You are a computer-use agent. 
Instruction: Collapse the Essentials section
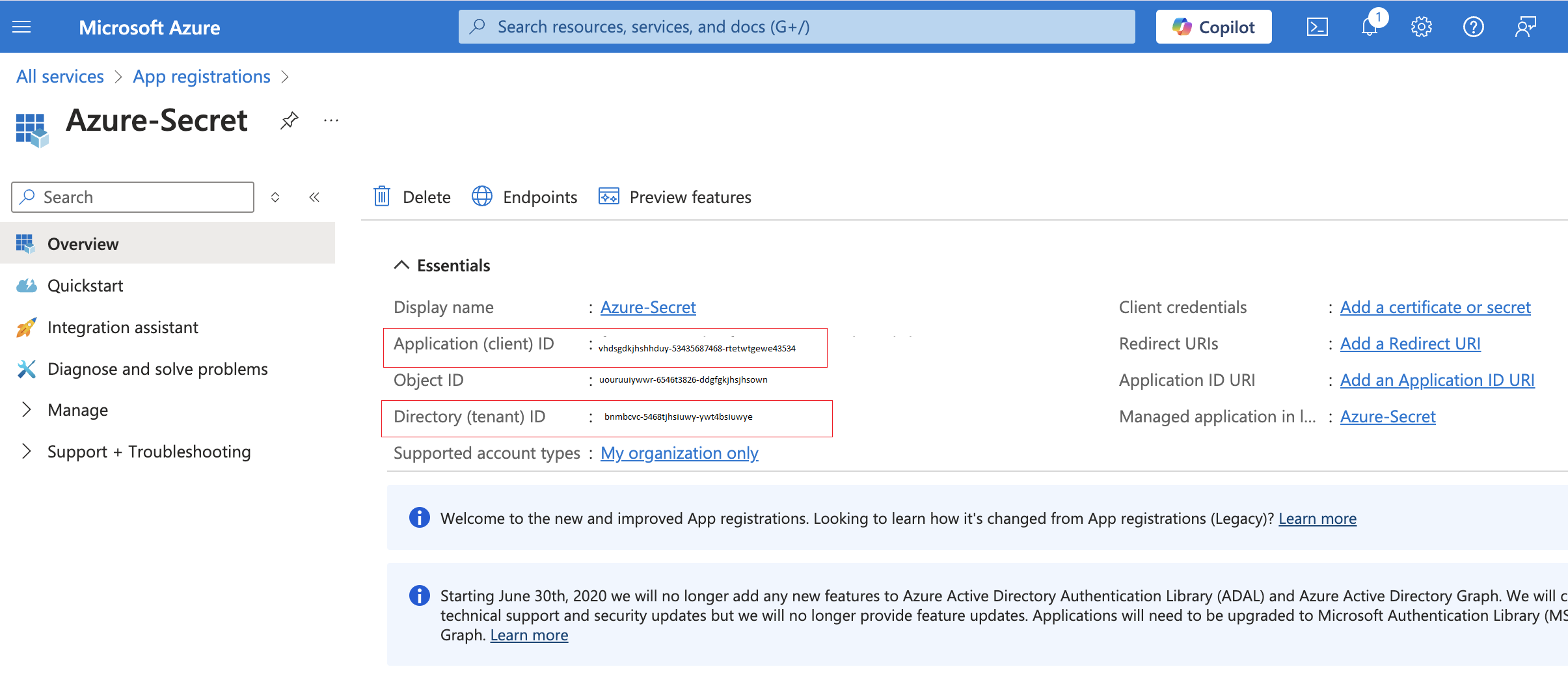point(401,265)
